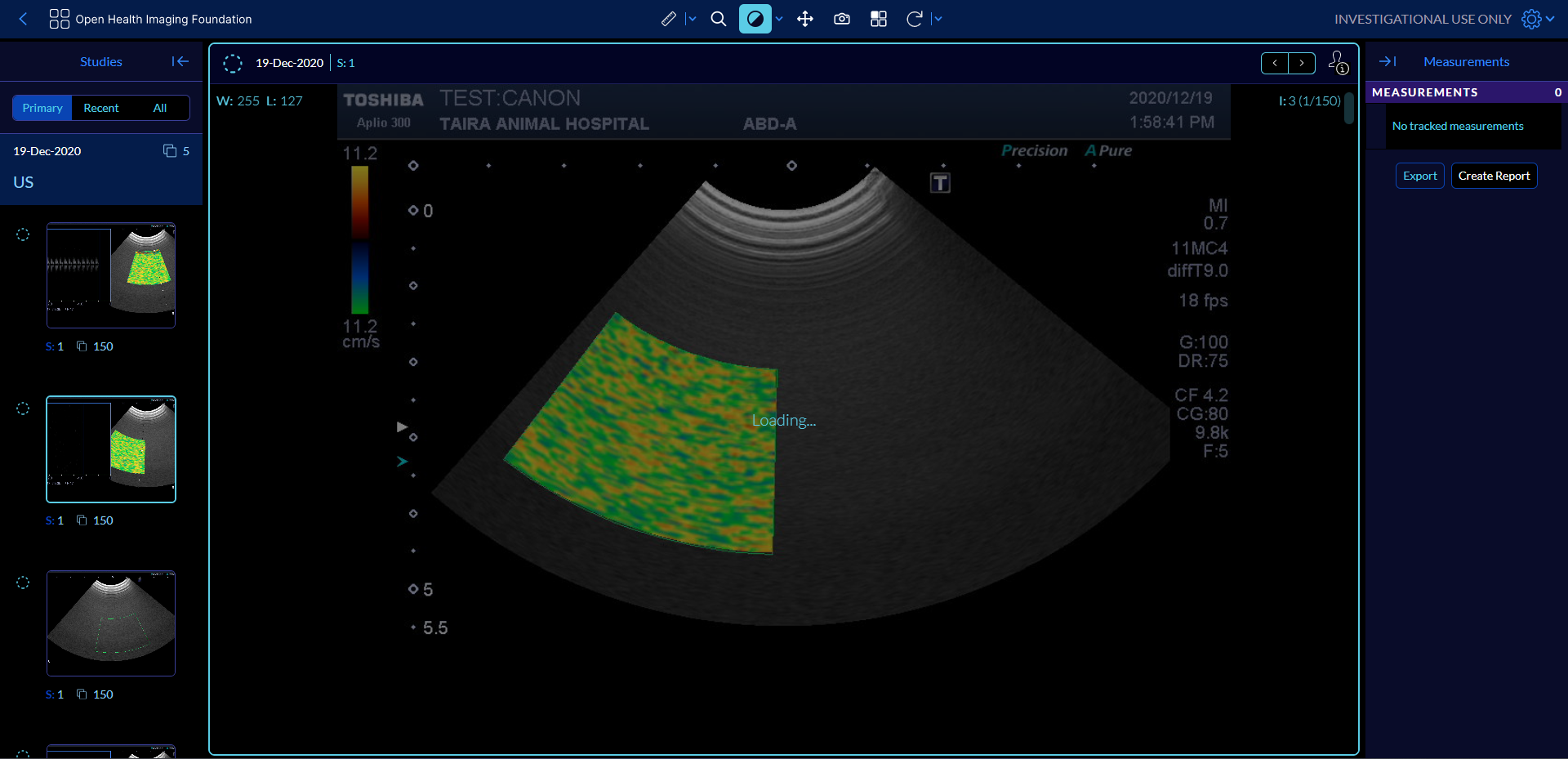Open measurement tools dropdown arrow
Viewport: 1568px width, 759px height.
692,19
